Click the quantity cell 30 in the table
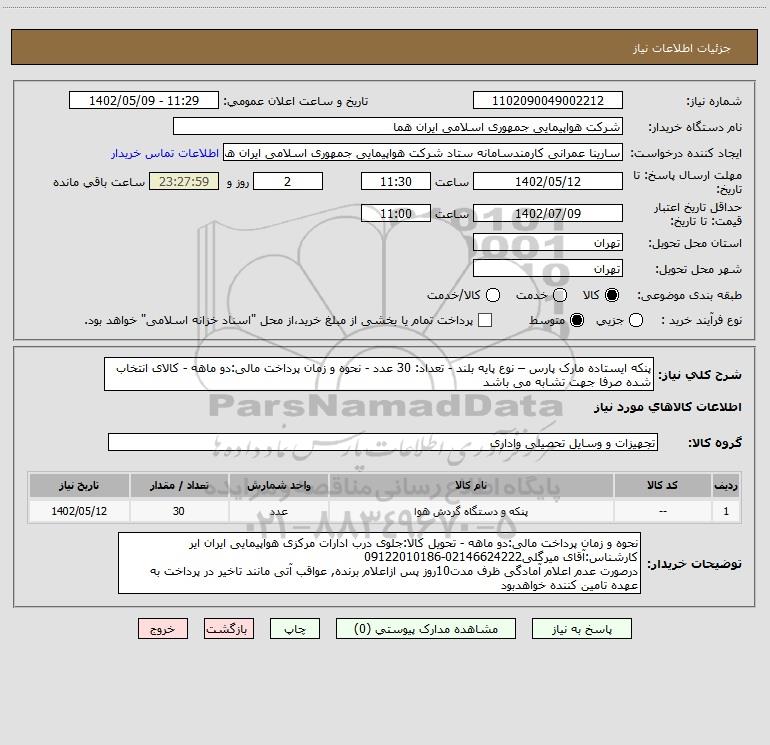The height and width of the screenshot is (745, 770). click(179, 511)
